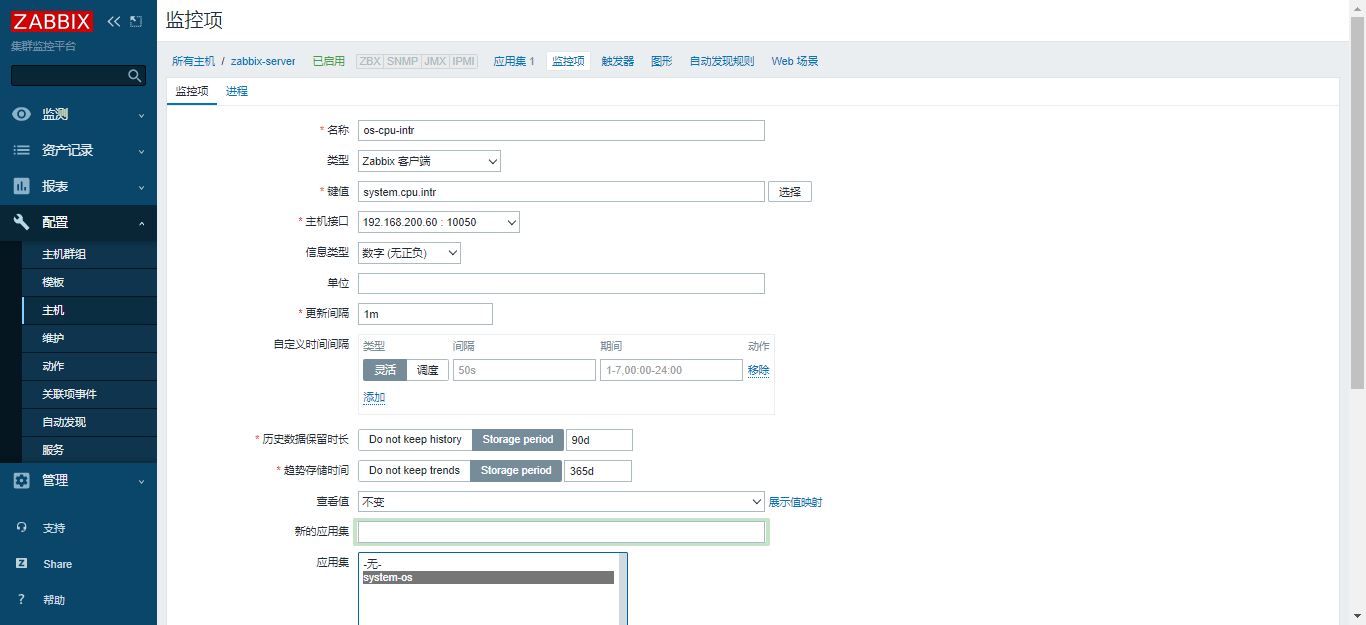Open the 主机接口 dropdown
This screenshot has width=1366, height=625.
click(439, 222)
